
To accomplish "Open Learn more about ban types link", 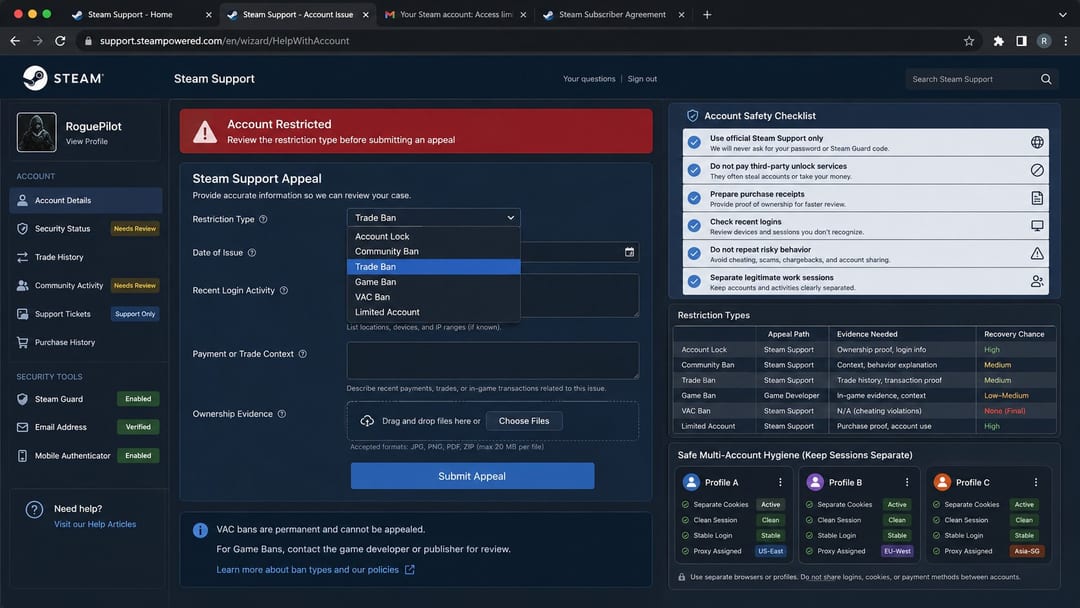I will point(315,569).
